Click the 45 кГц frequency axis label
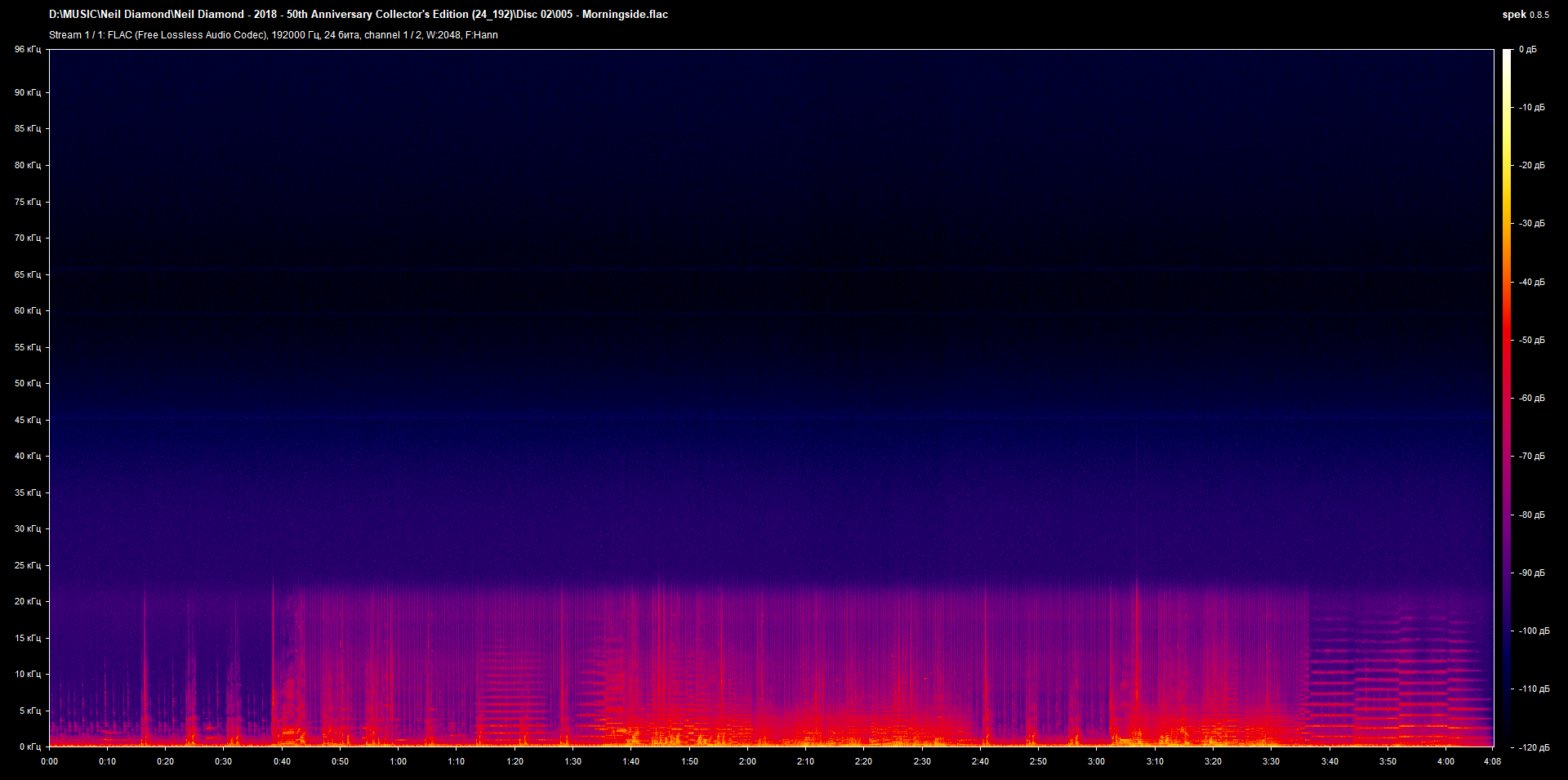1568x780 pixels. 28,420
